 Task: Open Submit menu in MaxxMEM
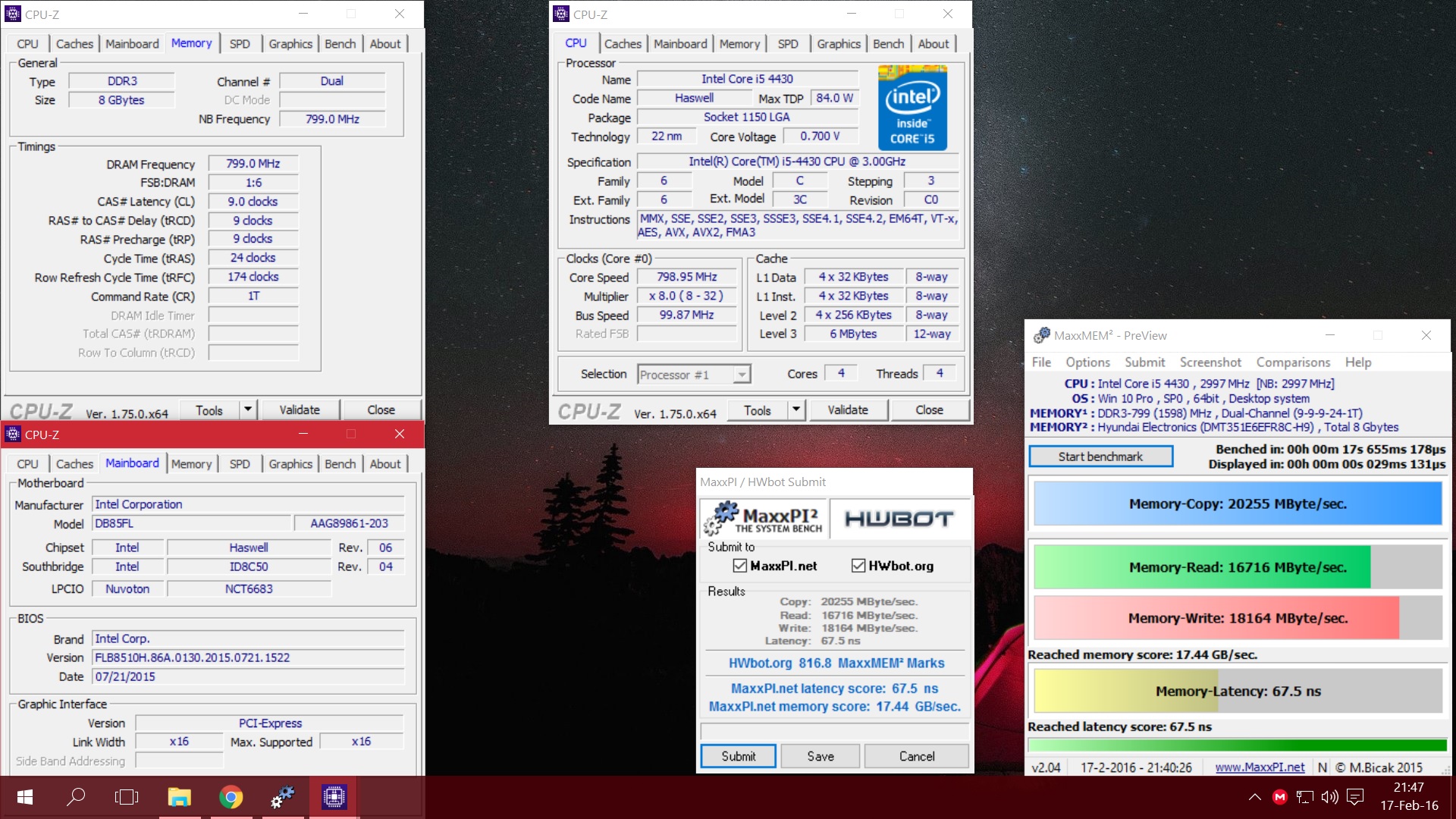point(1144,362)
